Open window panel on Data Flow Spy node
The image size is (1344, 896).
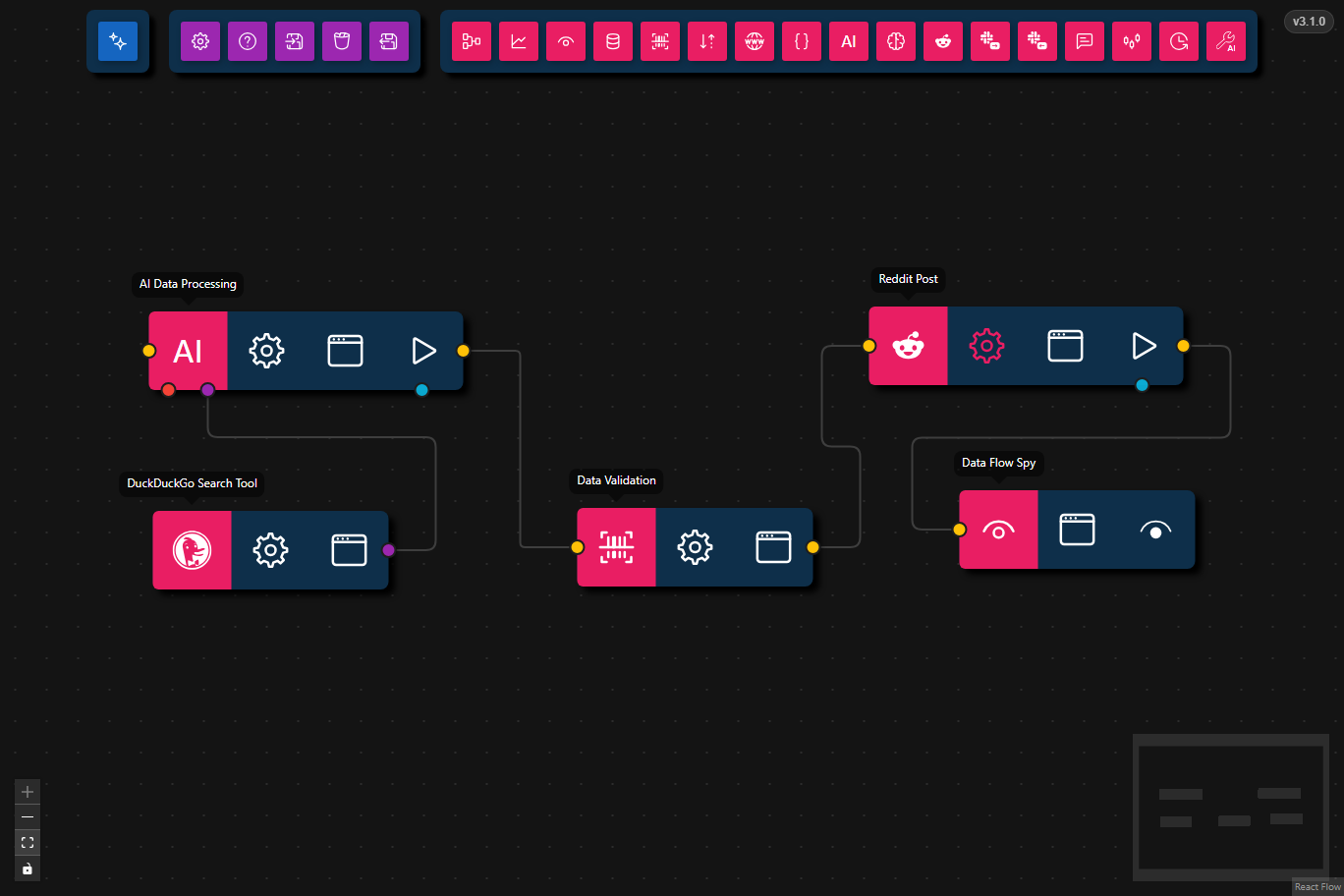(x=1077, y=530)
